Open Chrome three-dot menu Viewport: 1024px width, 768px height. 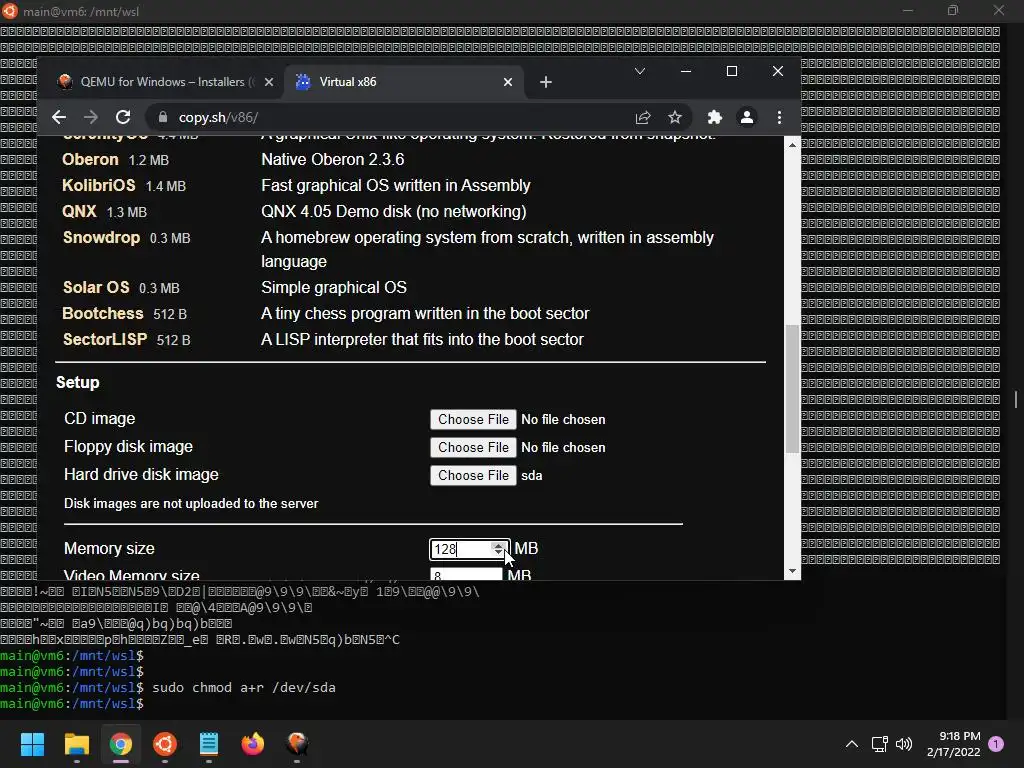[779, 117]
